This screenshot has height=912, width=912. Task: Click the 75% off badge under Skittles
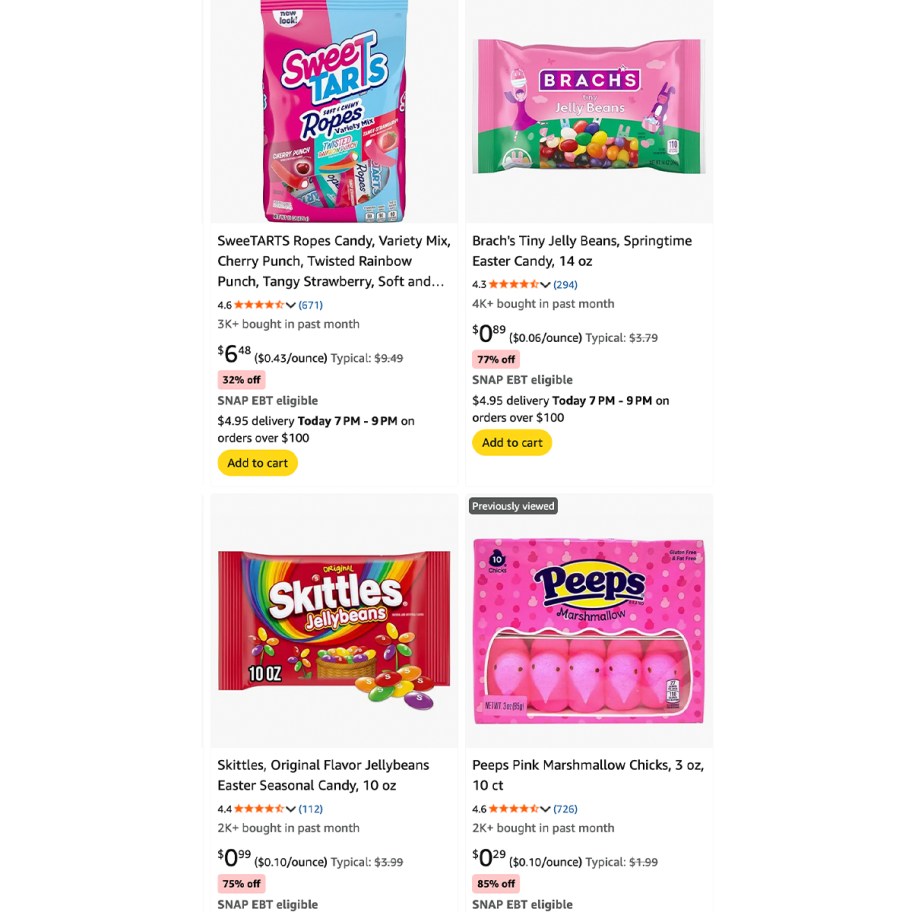241,883
